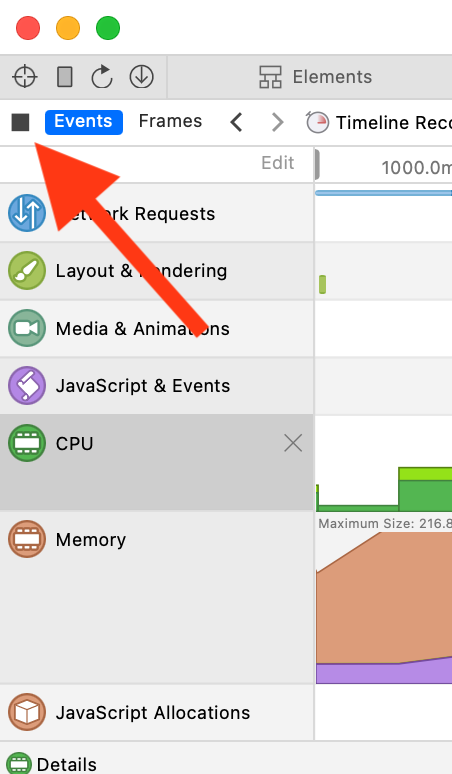Click the timeline ruler at 1000.0ms
Screen dimensions: 452x774
[416, 168]
